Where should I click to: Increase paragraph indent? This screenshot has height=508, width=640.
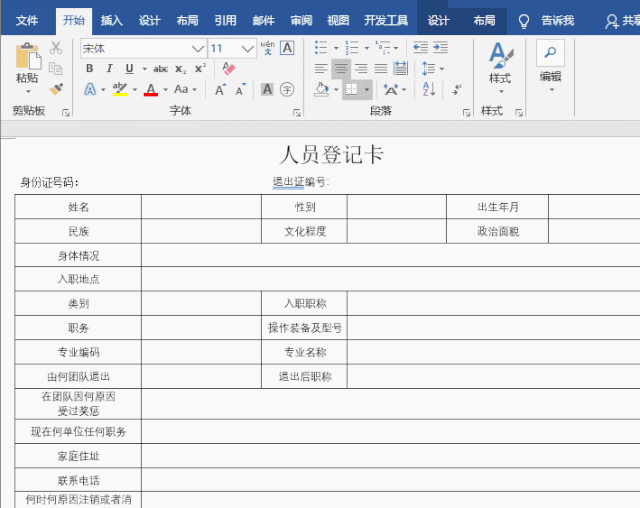440,48
